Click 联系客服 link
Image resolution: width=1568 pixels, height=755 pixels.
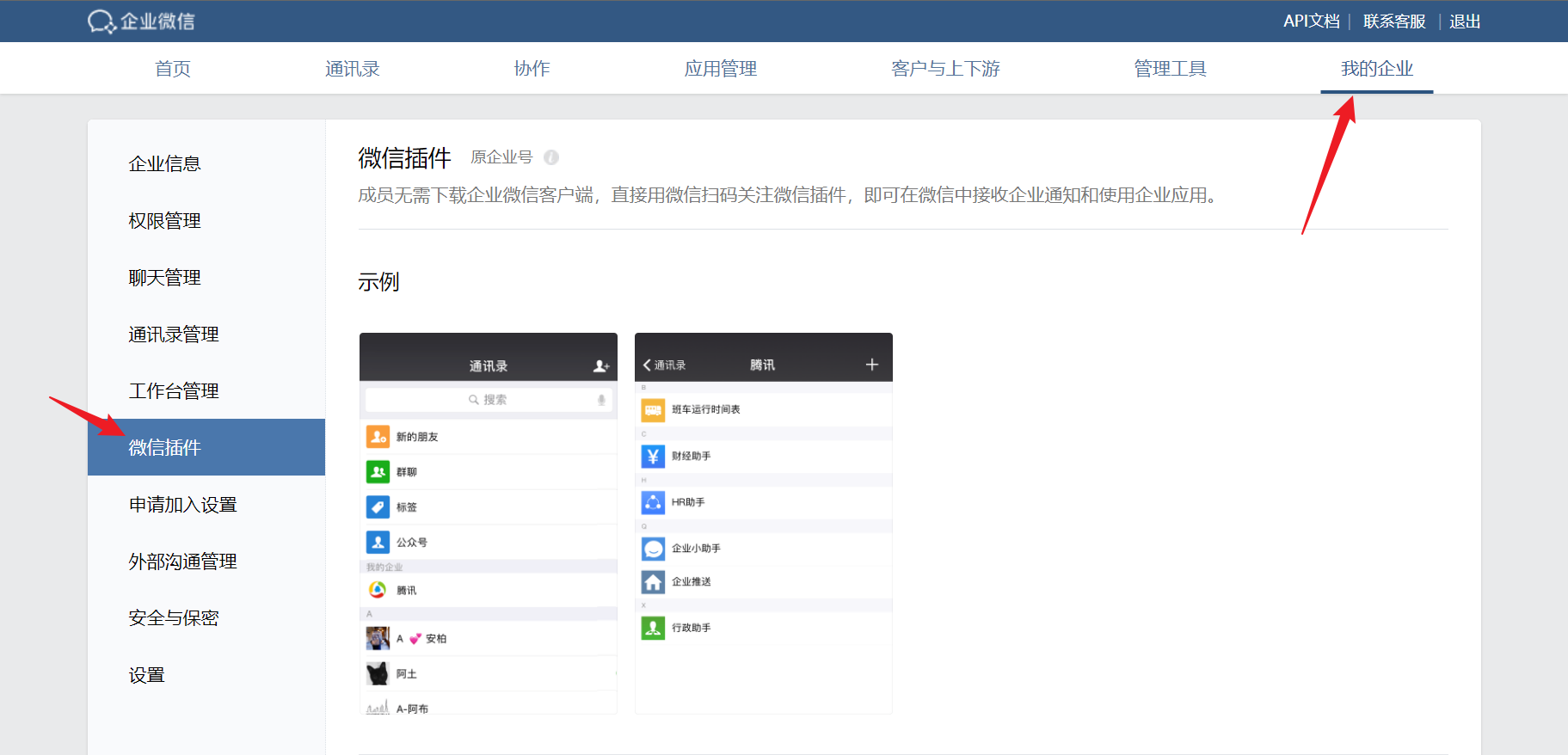1394,21
